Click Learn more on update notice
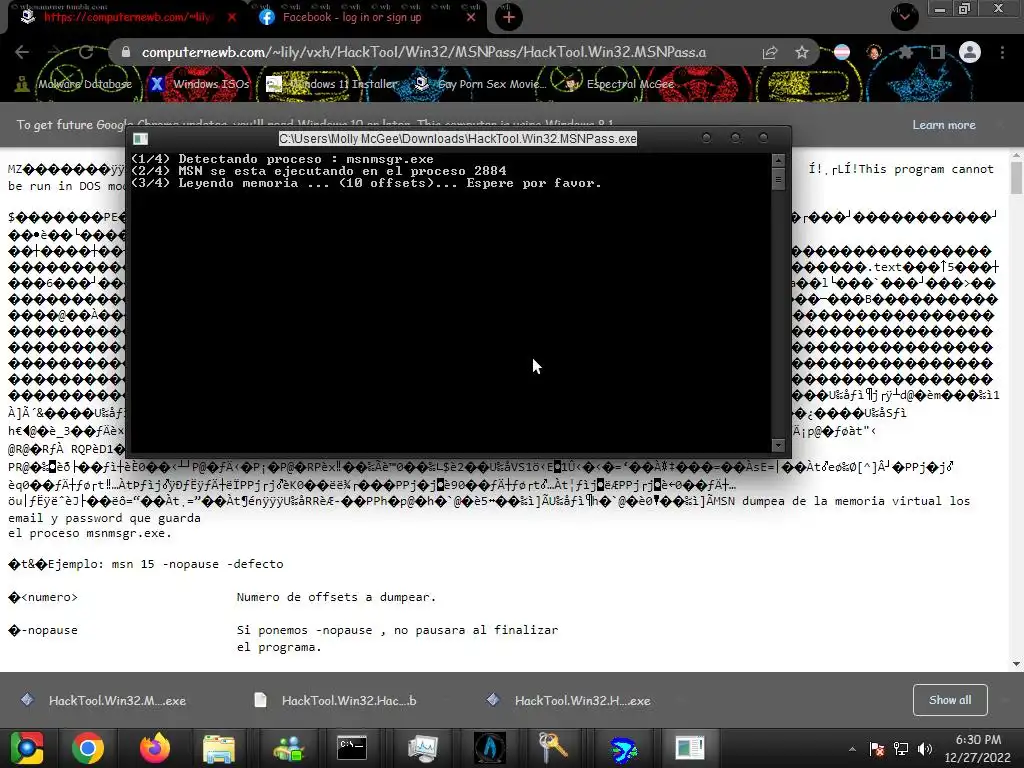 click(944, 125)
